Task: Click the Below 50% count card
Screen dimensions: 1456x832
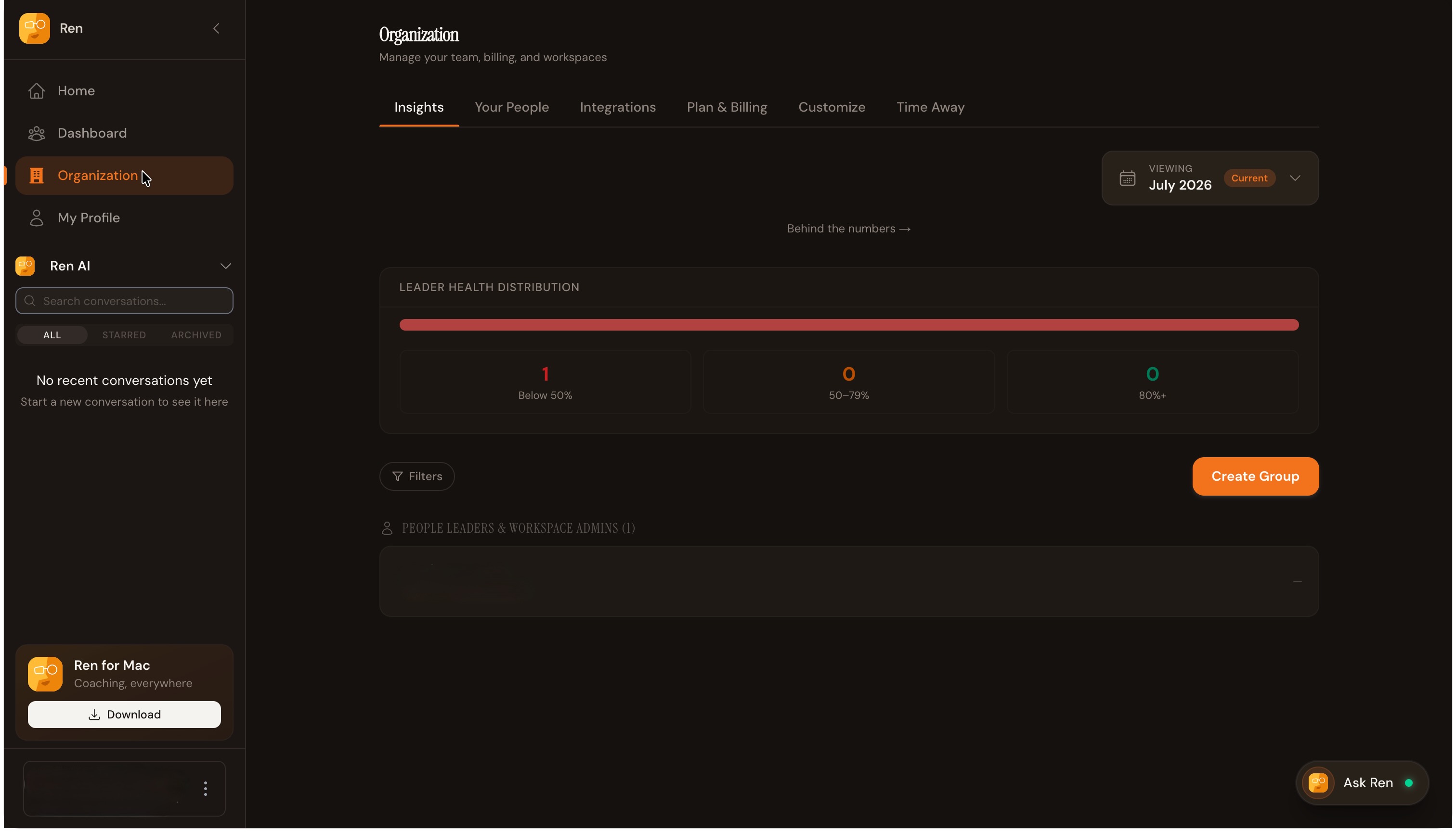Action: [x=546, y=382]
